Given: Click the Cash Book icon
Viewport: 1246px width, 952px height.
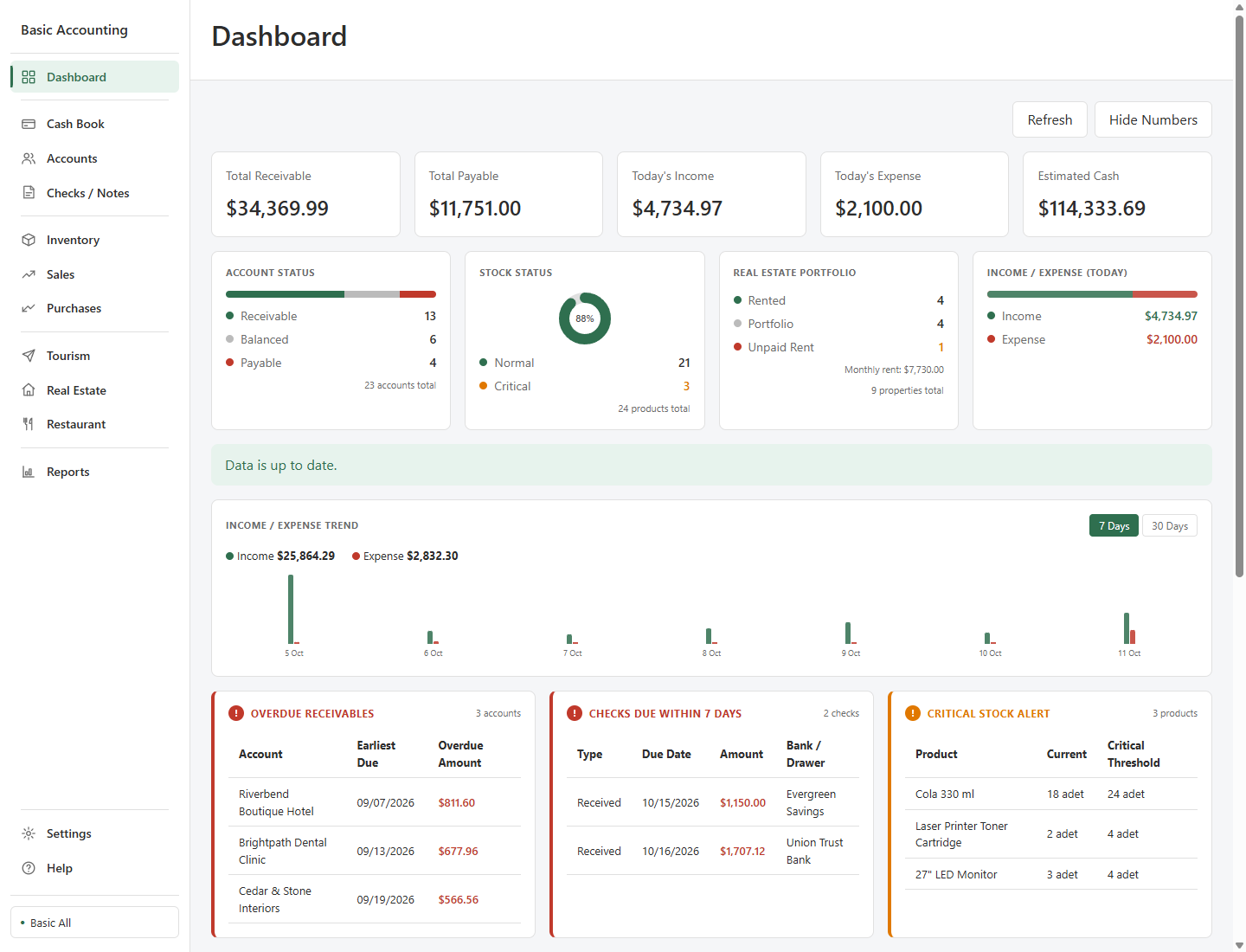Looking at the screenshot, I should coord(29,124).
